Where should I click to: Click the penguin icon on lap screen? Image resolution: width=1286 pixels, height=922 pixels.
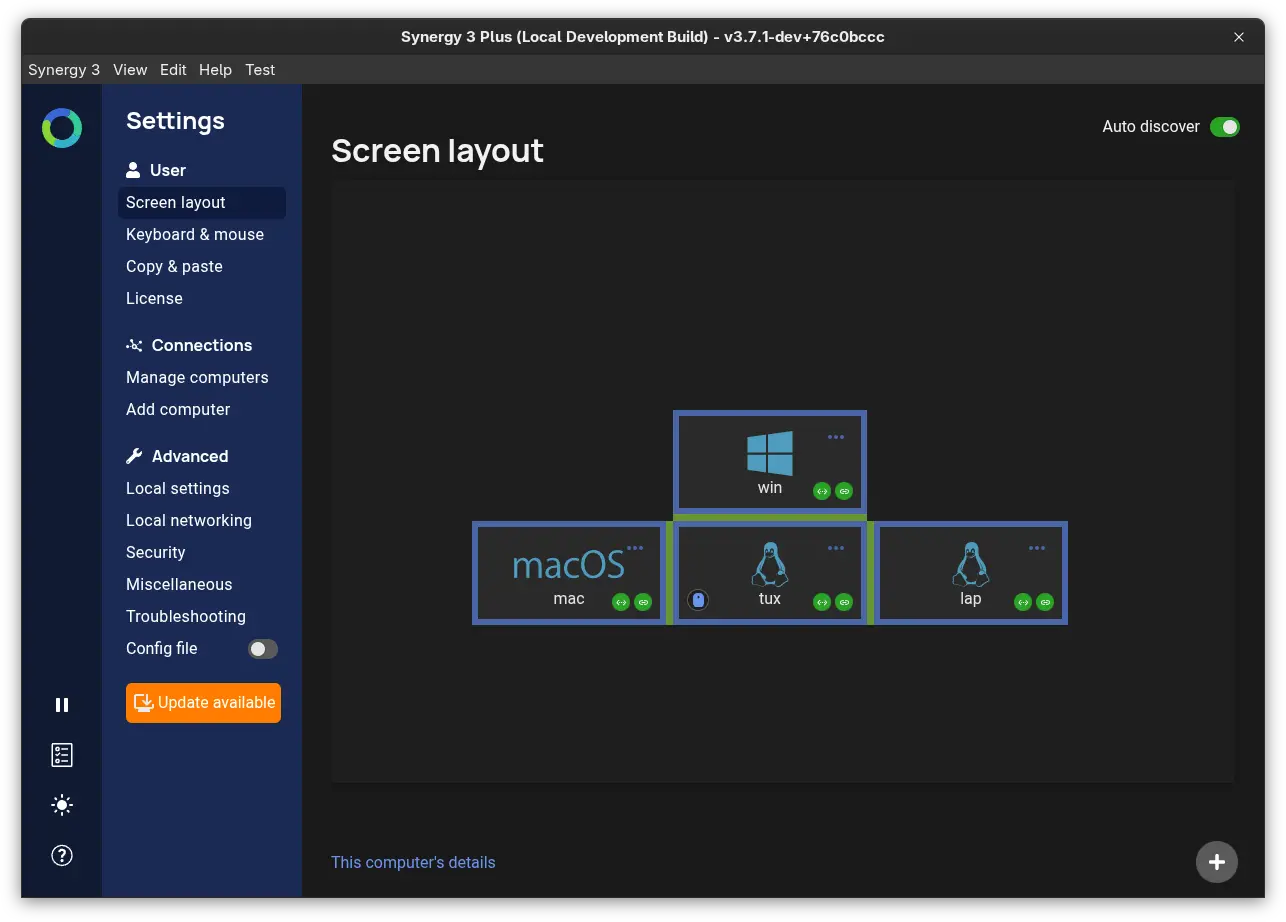click(971, 565)
